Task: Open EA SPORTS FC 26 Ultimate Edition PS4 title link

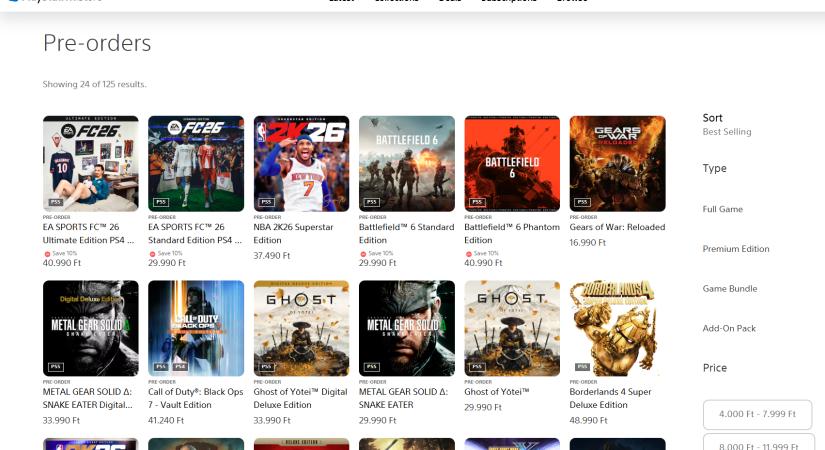Action: 88,234
